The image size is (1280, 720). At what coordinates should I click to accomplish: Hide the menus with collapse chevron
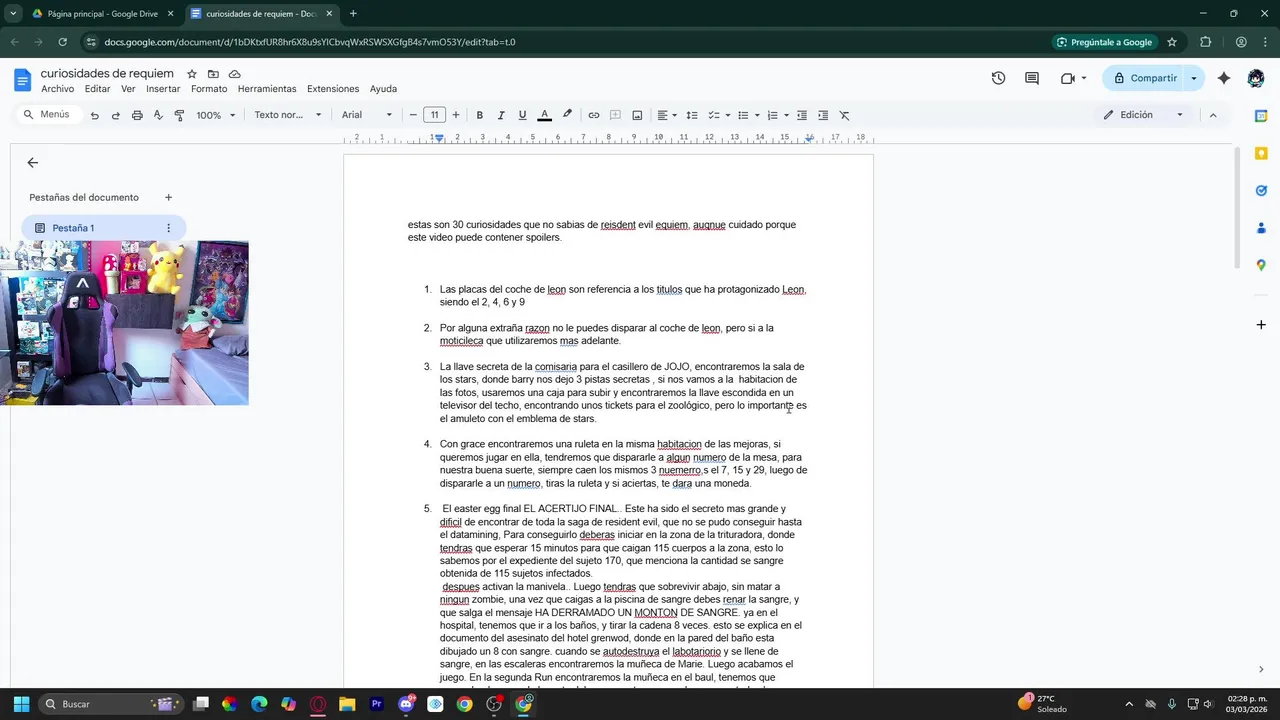(1213, 115)
